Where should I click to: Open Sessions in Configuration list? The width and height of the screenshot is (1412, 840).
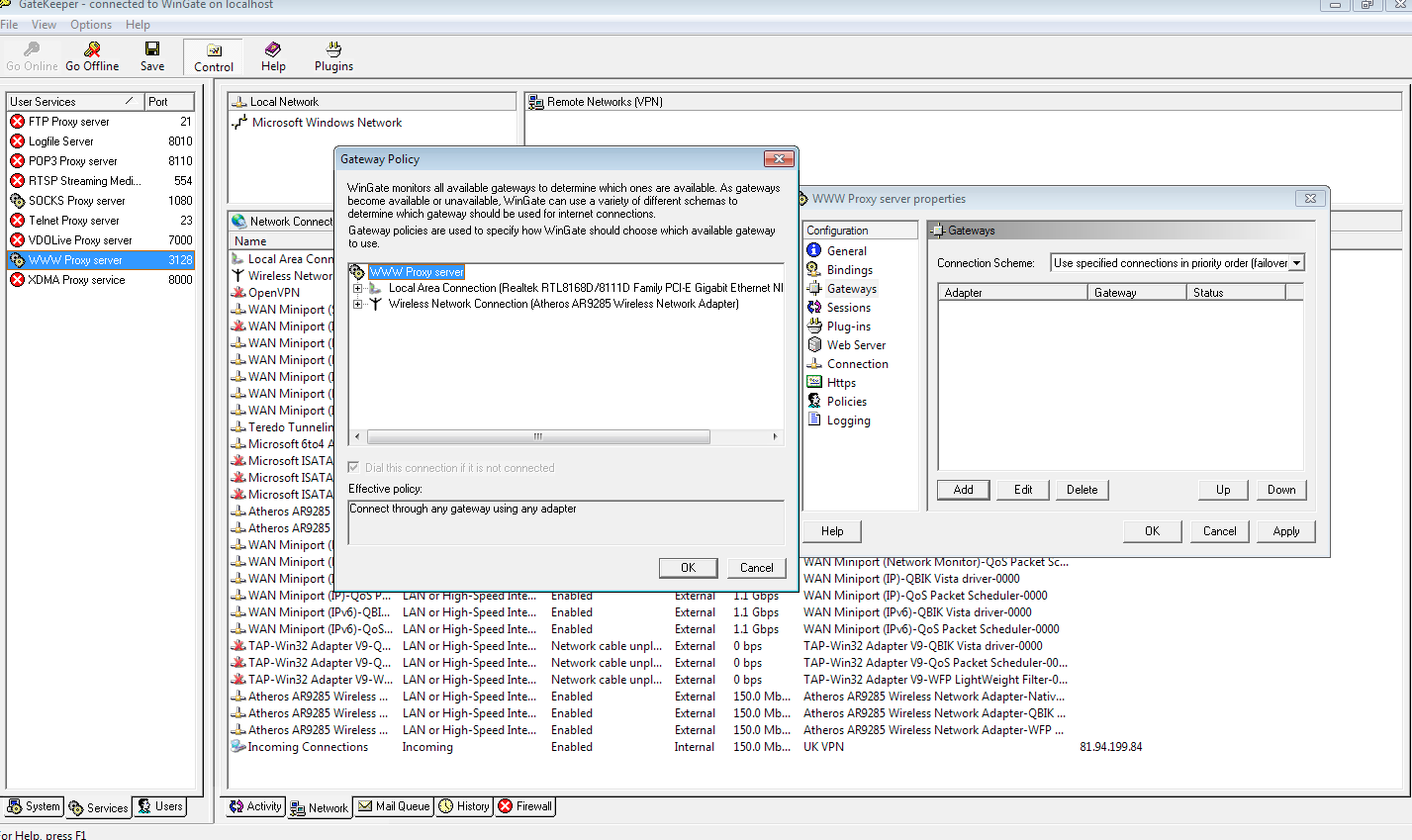[x=848, y=308]
